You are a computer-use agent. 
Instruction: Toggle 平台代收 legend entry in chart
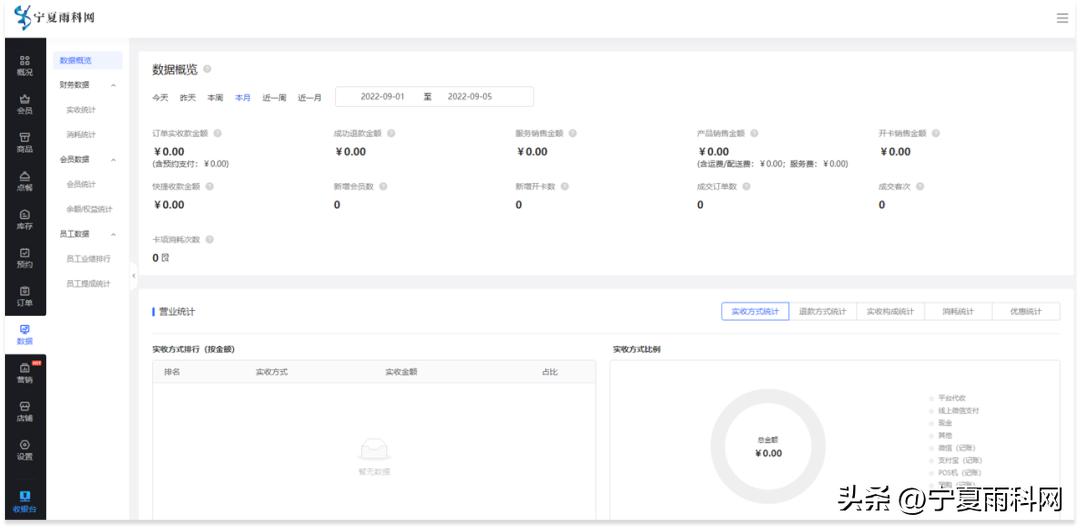(947, 398)
